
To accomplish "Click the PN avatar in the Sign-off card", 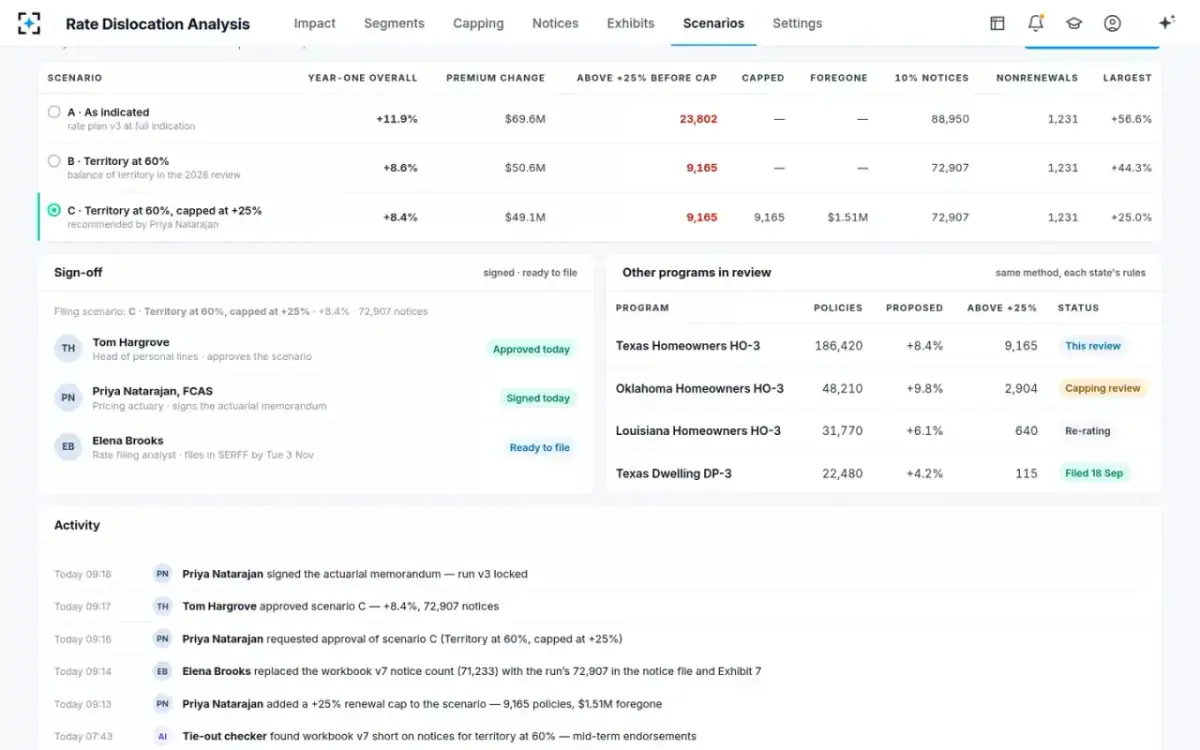I will [68, 397].
